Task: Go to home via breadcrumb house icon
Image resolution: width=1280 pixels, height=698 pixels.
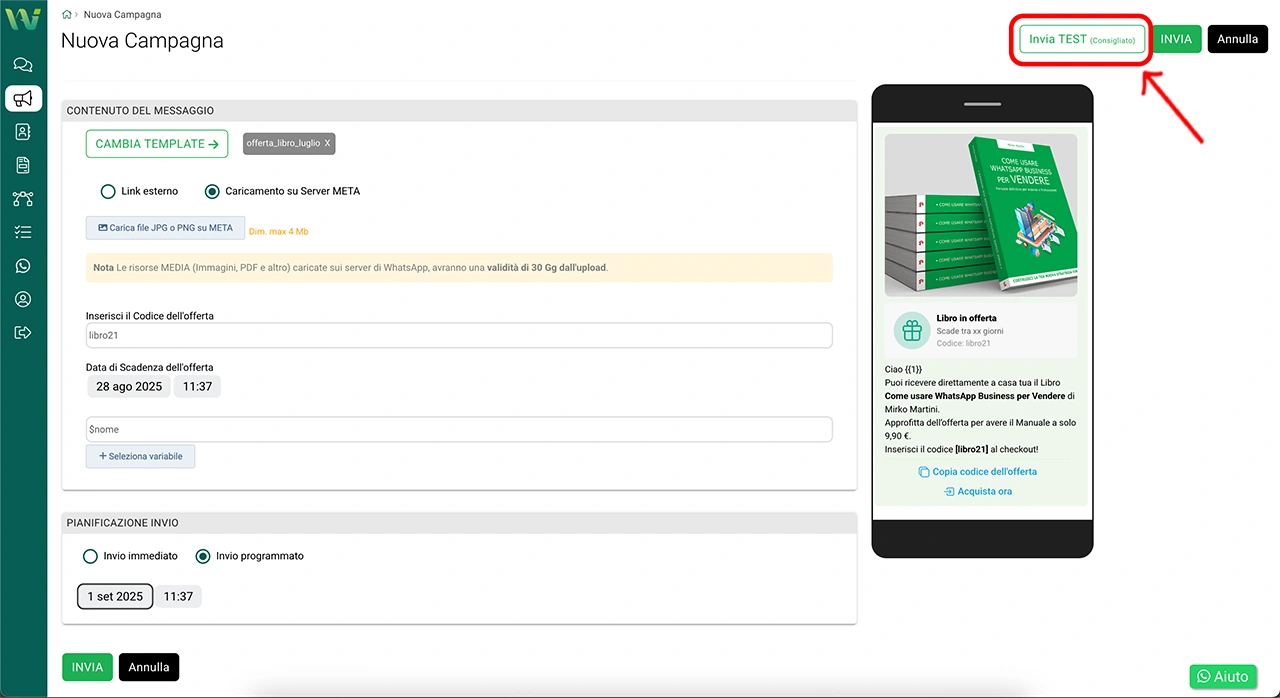Action: coord(67,15)
